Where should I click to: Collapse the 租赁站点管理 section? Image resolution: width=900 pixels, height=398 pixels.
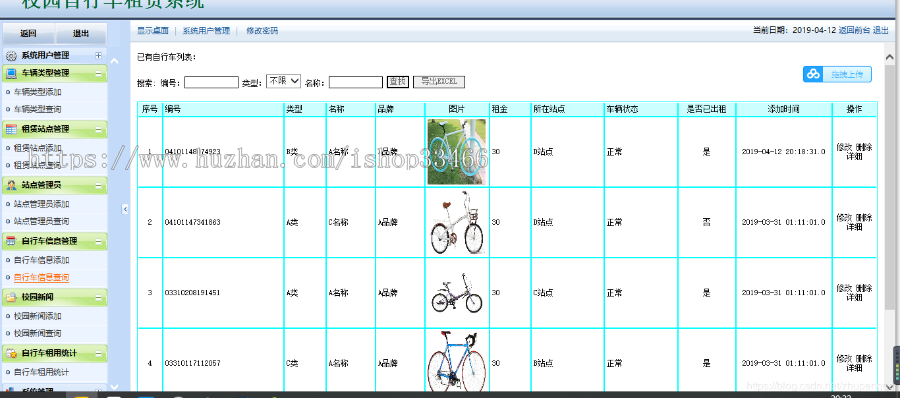click(x=98, y=129)
